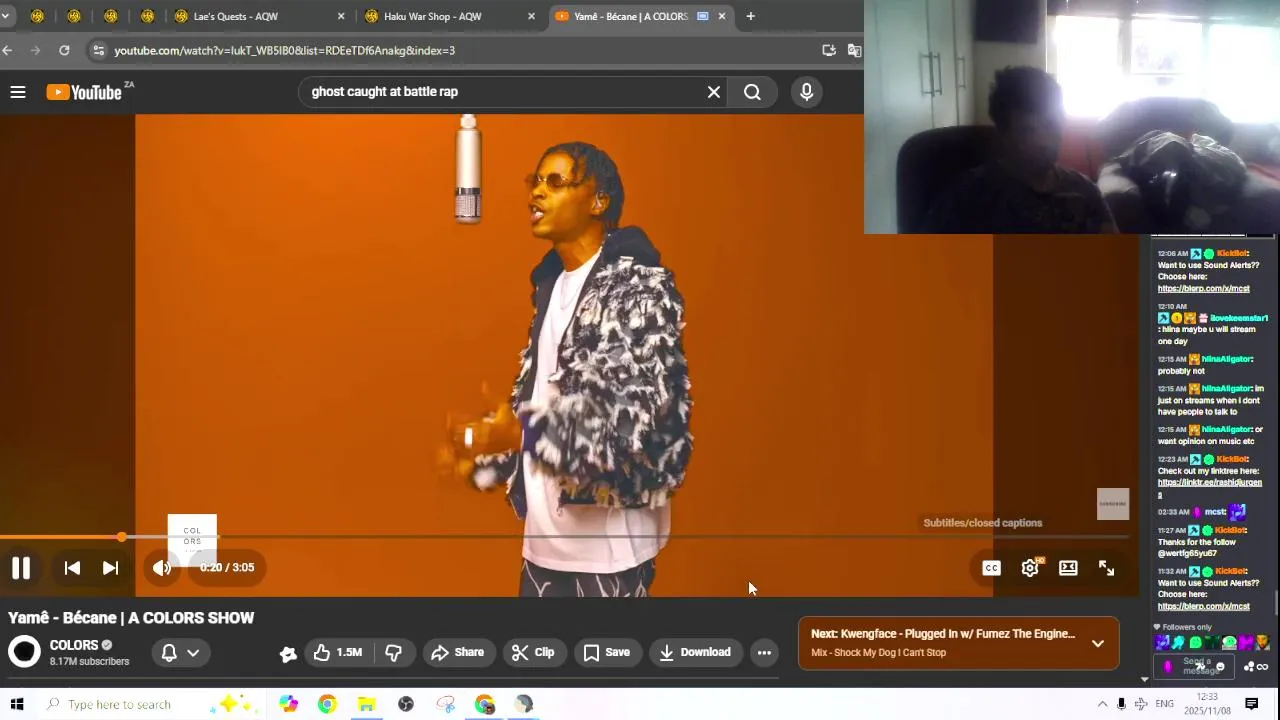Show hidden system tray icons
The image size is (1280, 720).
[1102, 704]
